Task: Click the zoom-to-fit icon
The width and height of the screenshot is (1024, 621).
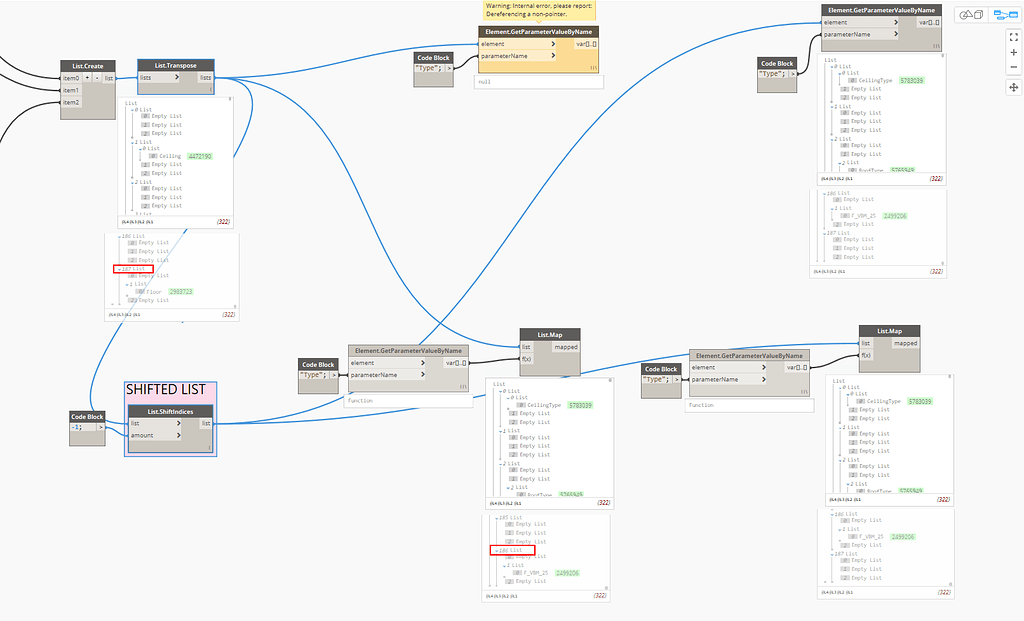Action: pyautogui.click(x=1013, y=38)
